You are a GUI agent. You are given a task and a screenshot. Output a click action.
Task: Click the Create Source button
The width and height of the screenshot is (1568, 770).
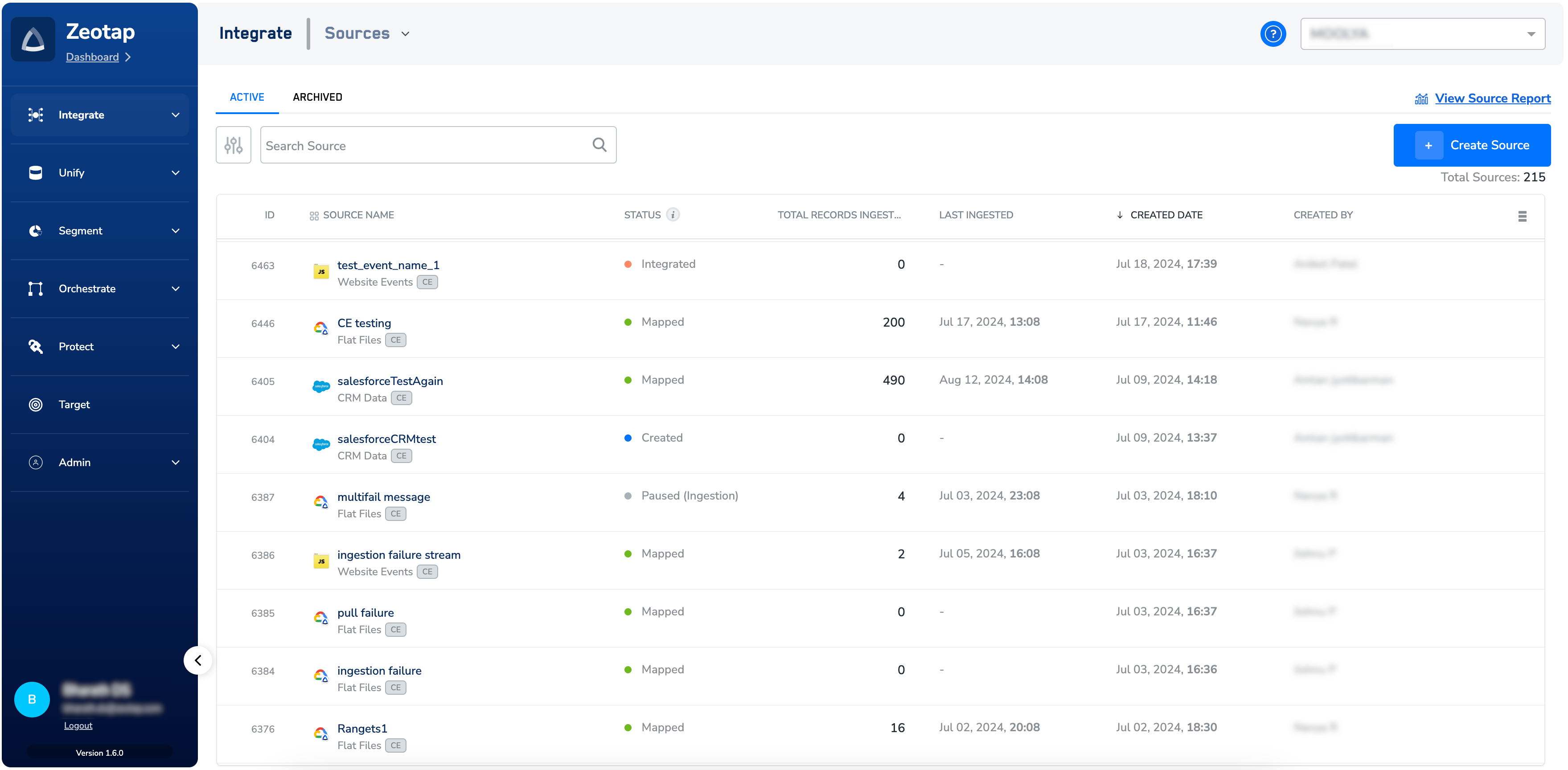tap(1472, 145)
